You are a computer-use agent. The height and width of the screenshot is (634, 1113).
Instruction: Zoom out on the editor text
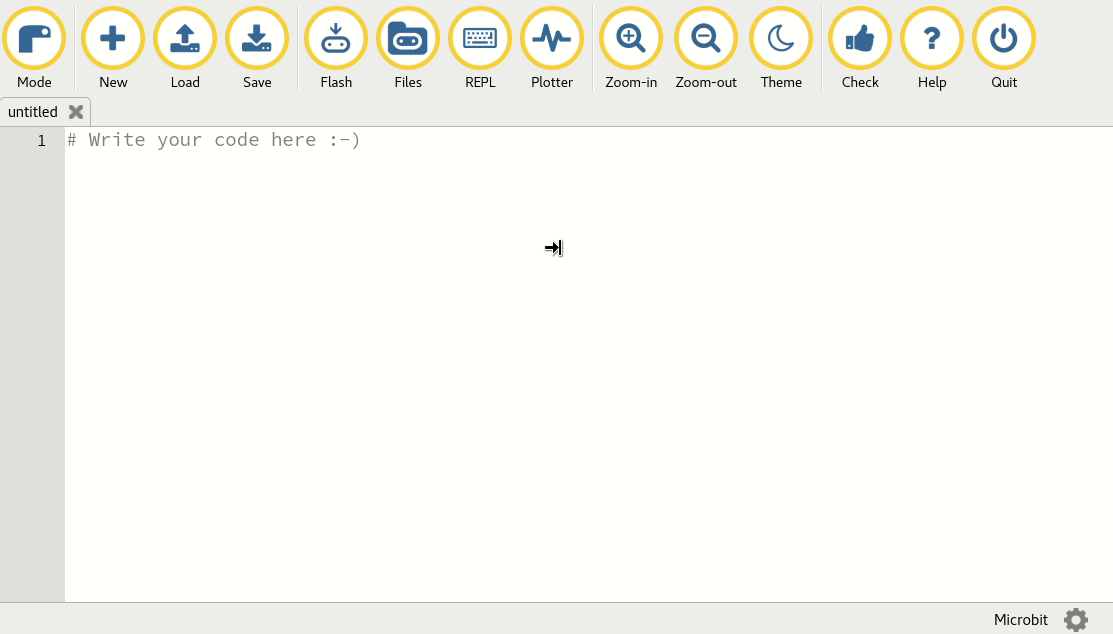pyautogui.click(x=706, y=40)
